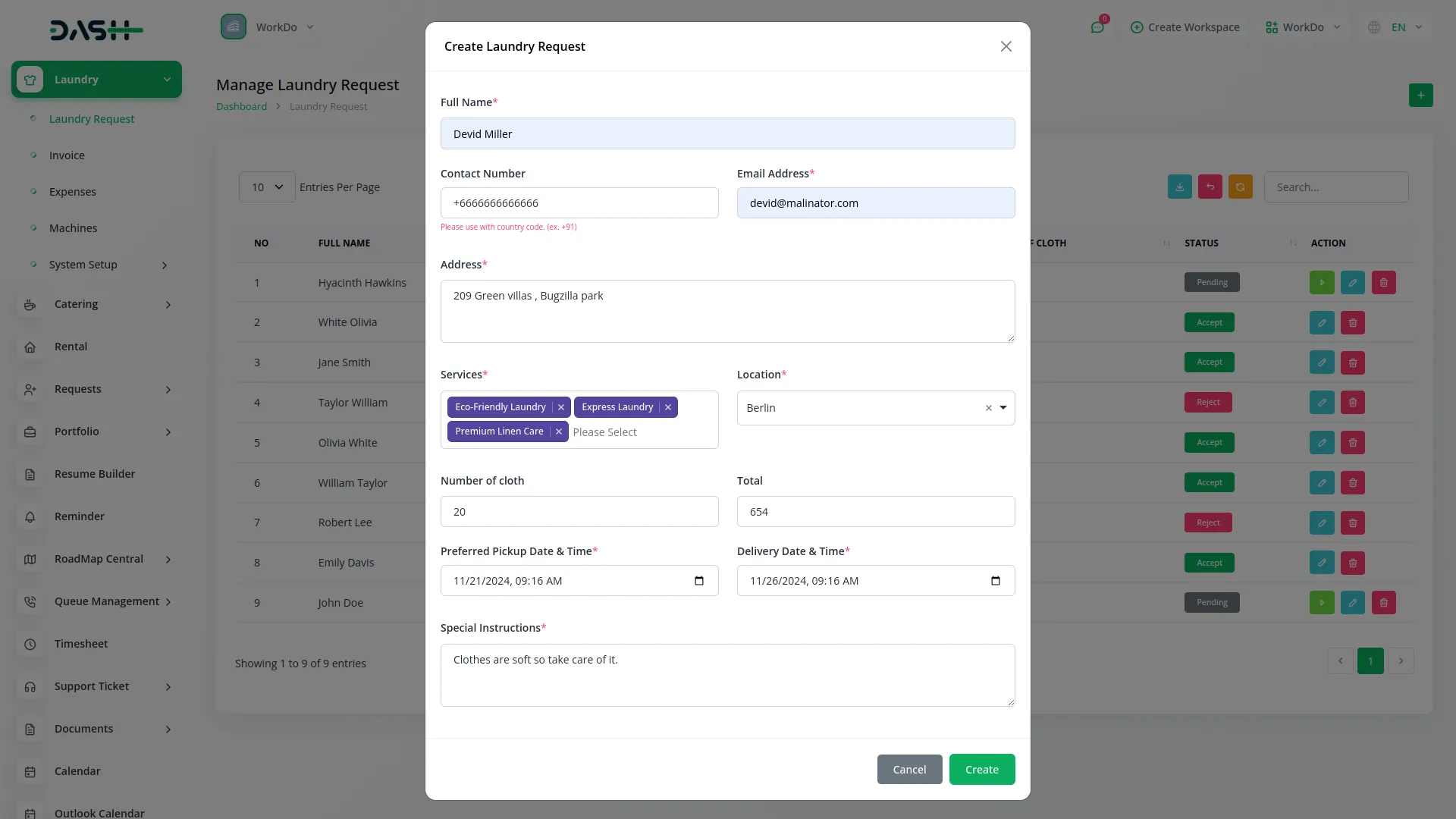Expand the Location dropdown showing Berlin

1003,408
